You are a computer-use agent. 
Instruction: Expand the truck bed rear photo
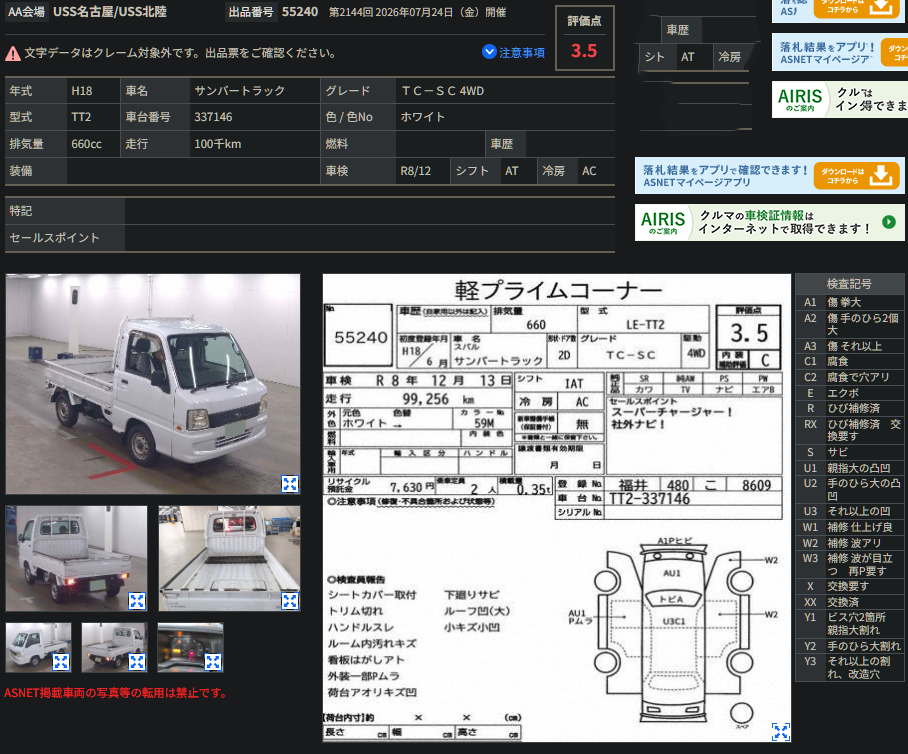click(x=290, y=601)
